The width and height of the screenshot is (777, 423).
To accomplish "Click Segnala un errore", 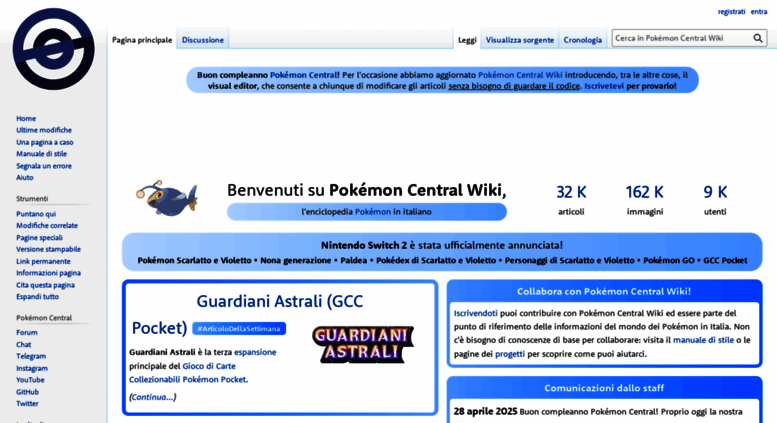I will (x=44, y=166).
